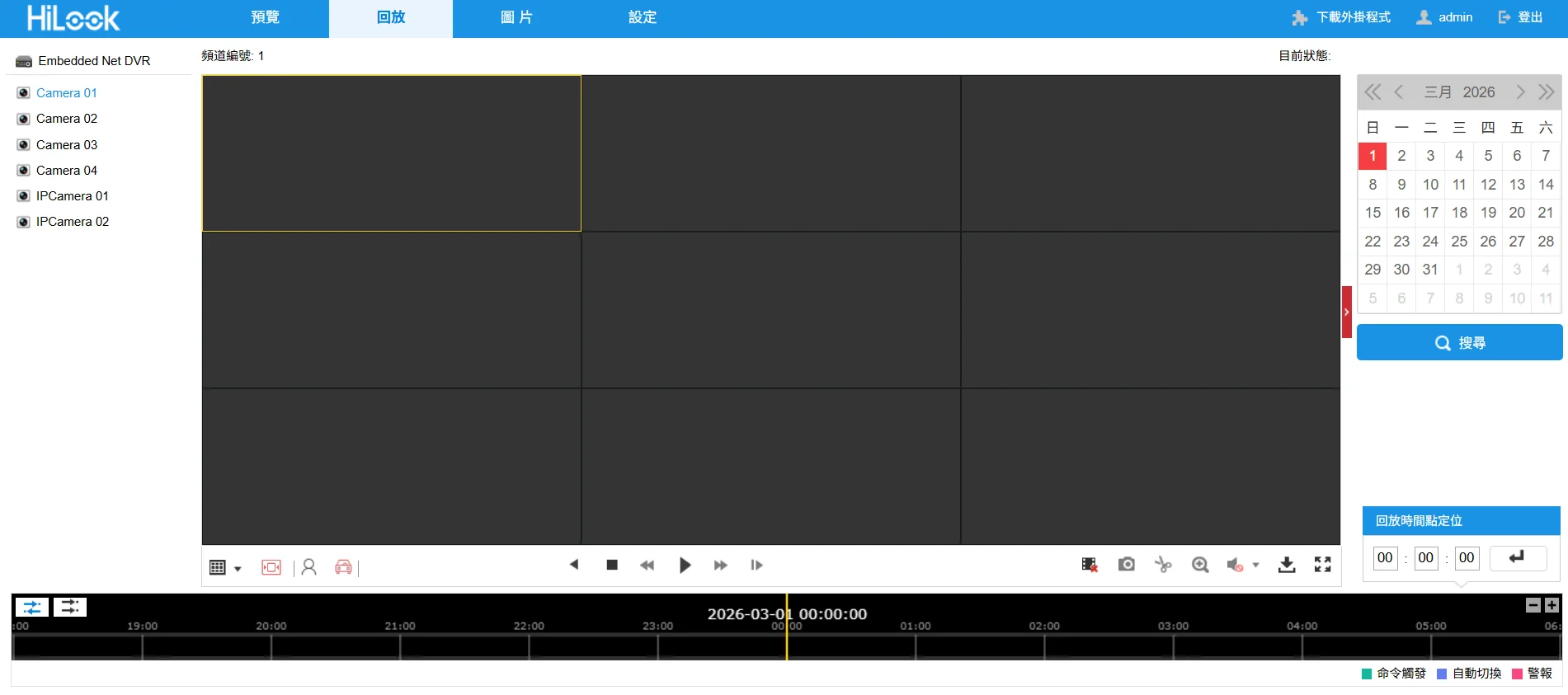Screen dimensions: 1568x695
Task: Go to previous year in calendar
Action: [1373, 92]
